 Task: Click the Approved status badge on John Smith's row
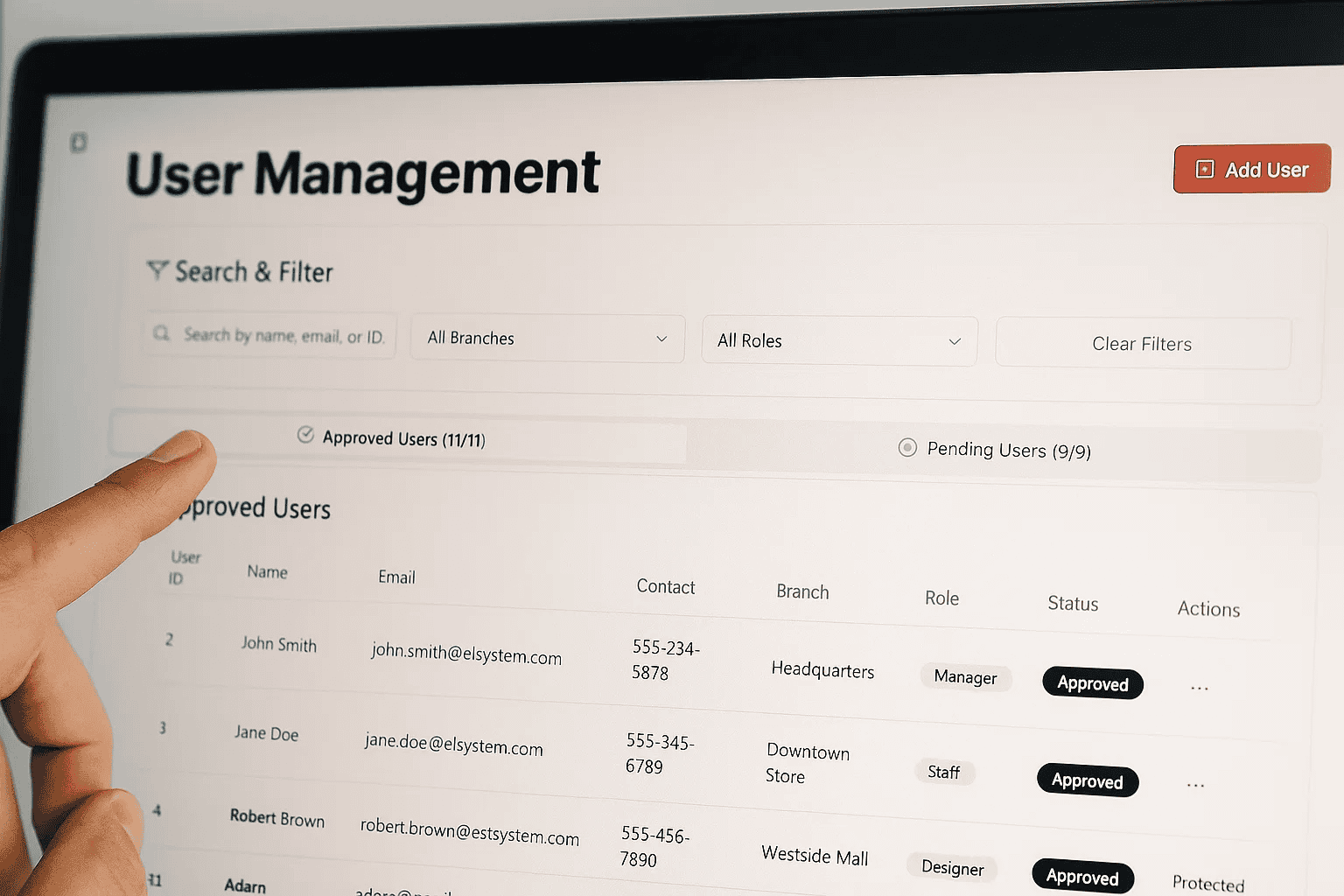1092,682
